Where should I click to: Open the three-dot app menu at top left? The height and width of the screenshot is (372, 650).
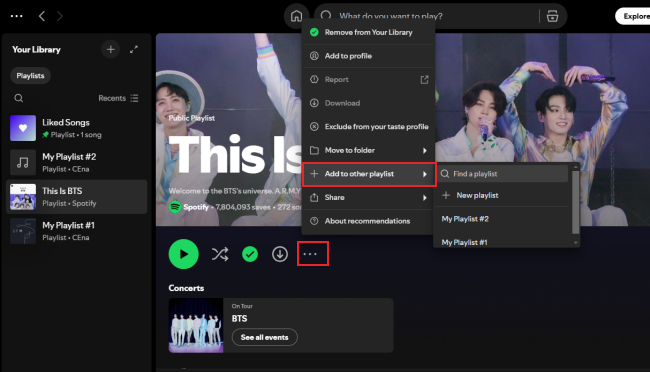click(17, 16)
